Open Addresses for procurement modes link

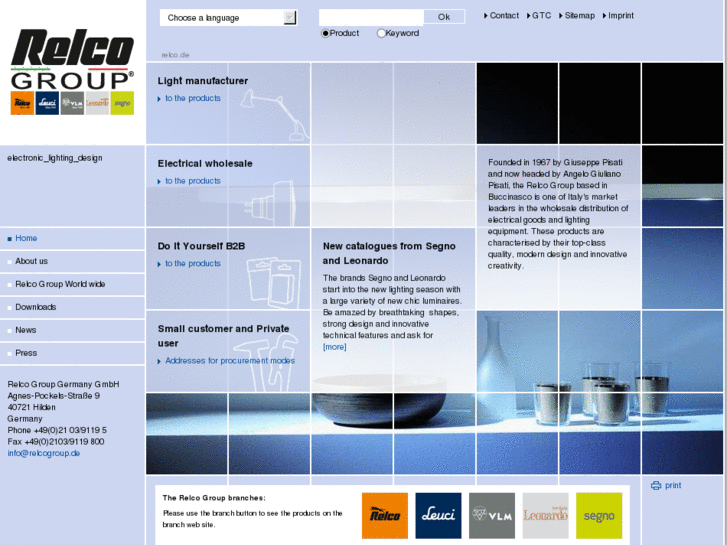click(230, 361)
